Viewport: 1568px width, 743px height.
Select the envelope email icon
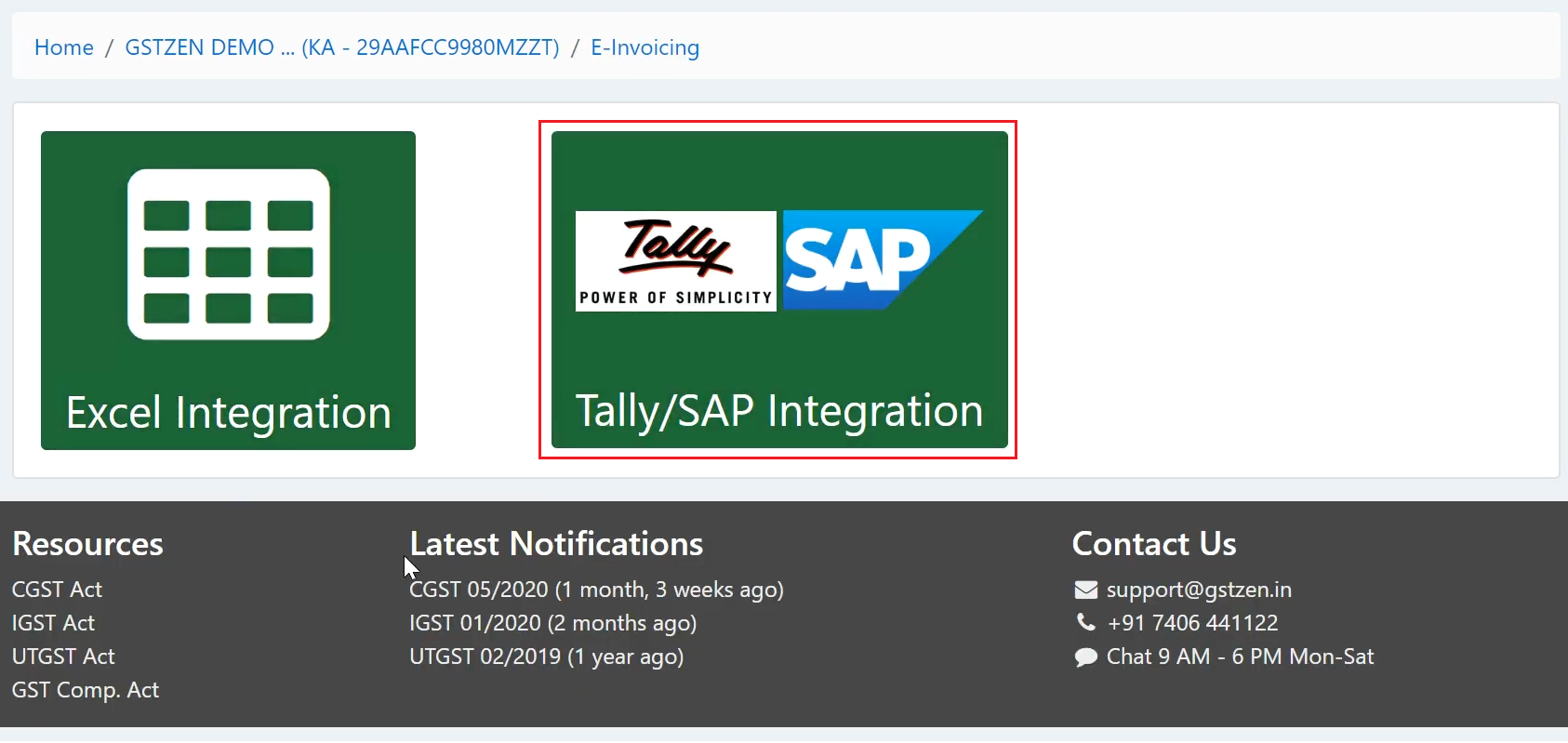point(1086,590)
